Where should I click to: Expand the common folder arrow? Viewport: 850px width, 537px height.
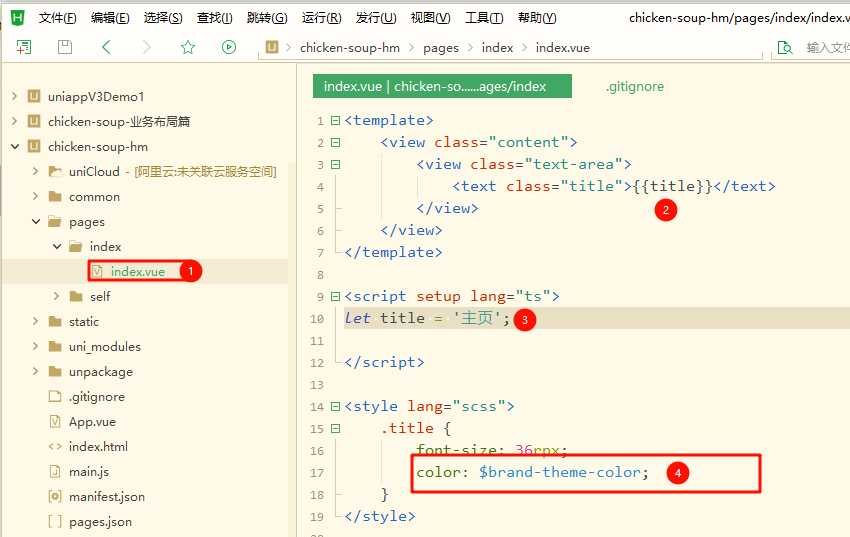click(36, 196)
